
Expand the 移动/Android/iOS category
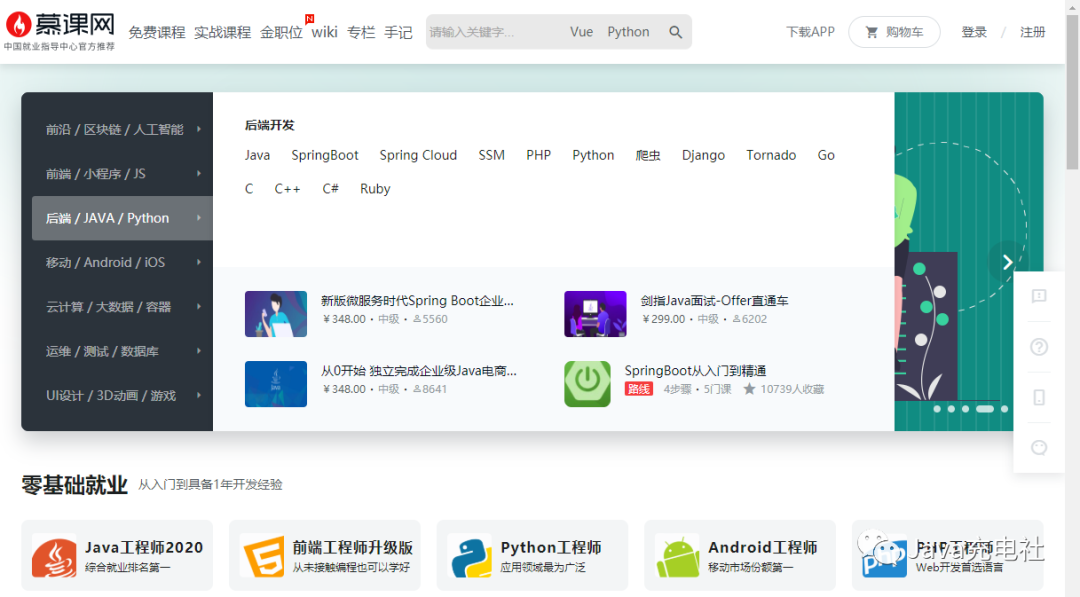pos(113,262)
